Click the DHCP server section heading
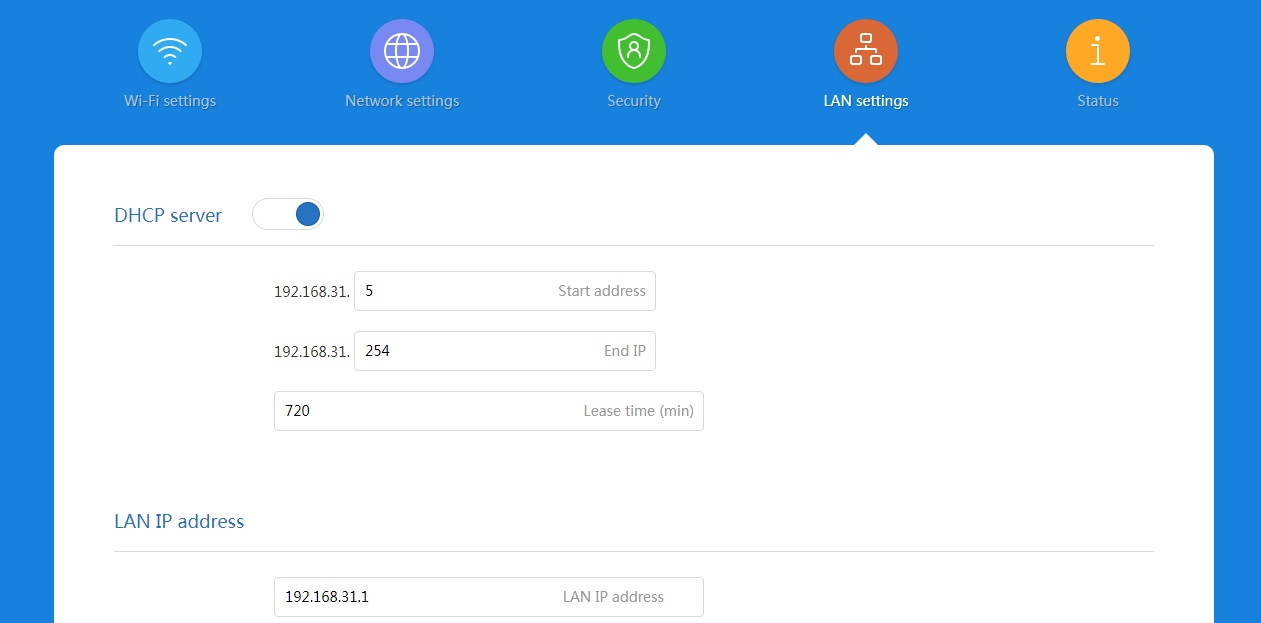Screen dimensions: 1261x623 tap(168, 215)
